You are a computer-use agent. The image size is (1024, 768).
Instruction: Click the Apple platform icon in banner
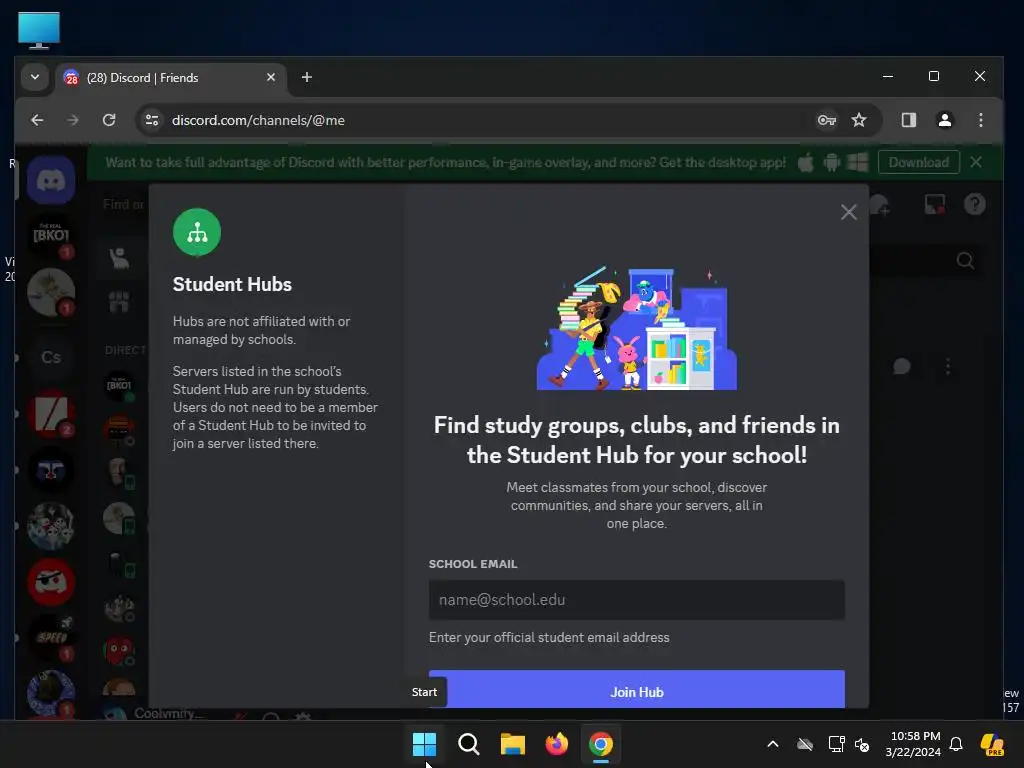pyautogui.click(x=806, y=162)
